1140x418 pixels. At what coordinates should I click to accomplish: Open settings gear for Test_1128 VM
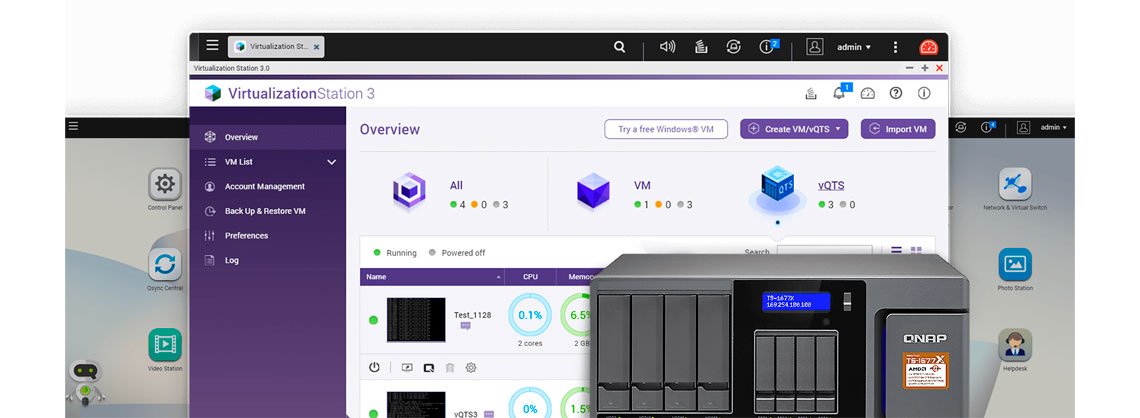click(x=471, y=367)
